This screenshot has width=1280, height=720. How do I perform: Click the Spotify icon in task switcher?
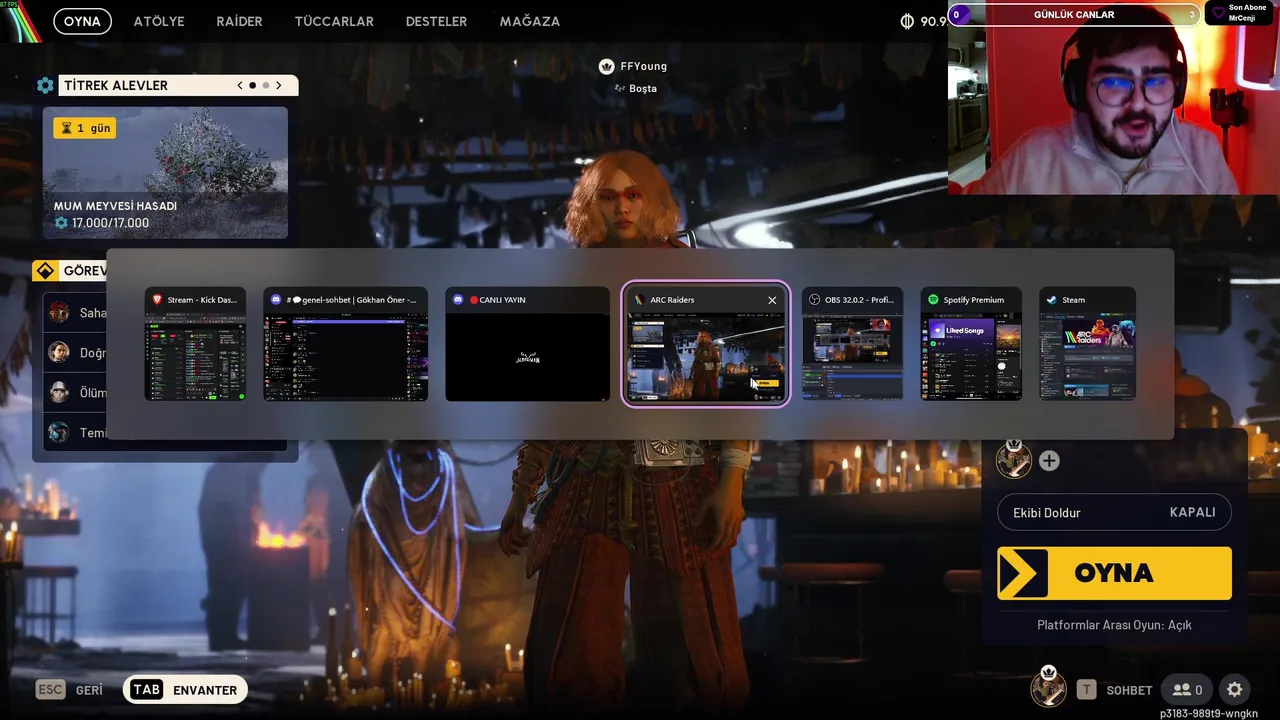tap(933, 300)
